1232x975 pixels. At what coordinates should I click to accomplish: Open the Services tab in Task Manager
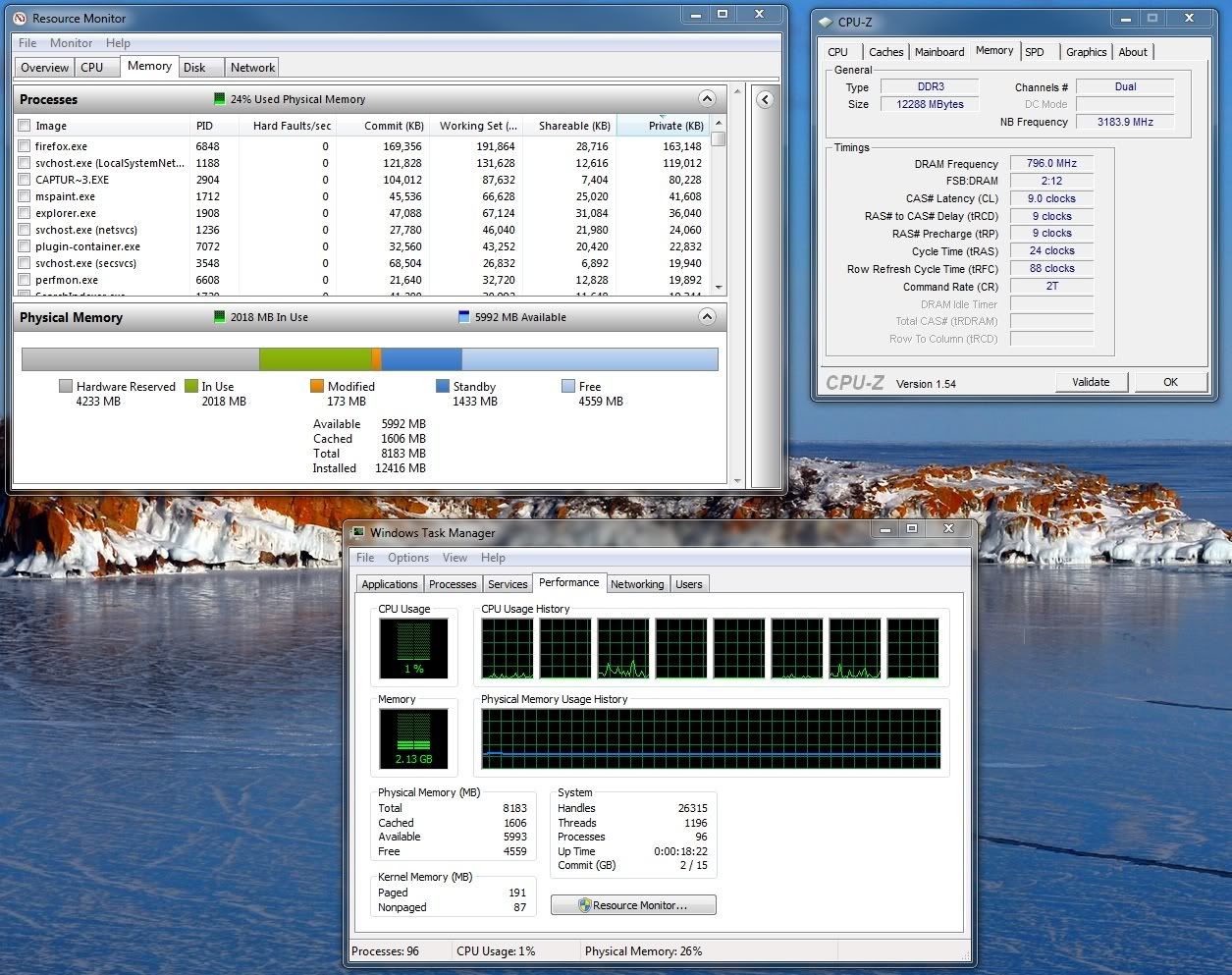point(508,584)
